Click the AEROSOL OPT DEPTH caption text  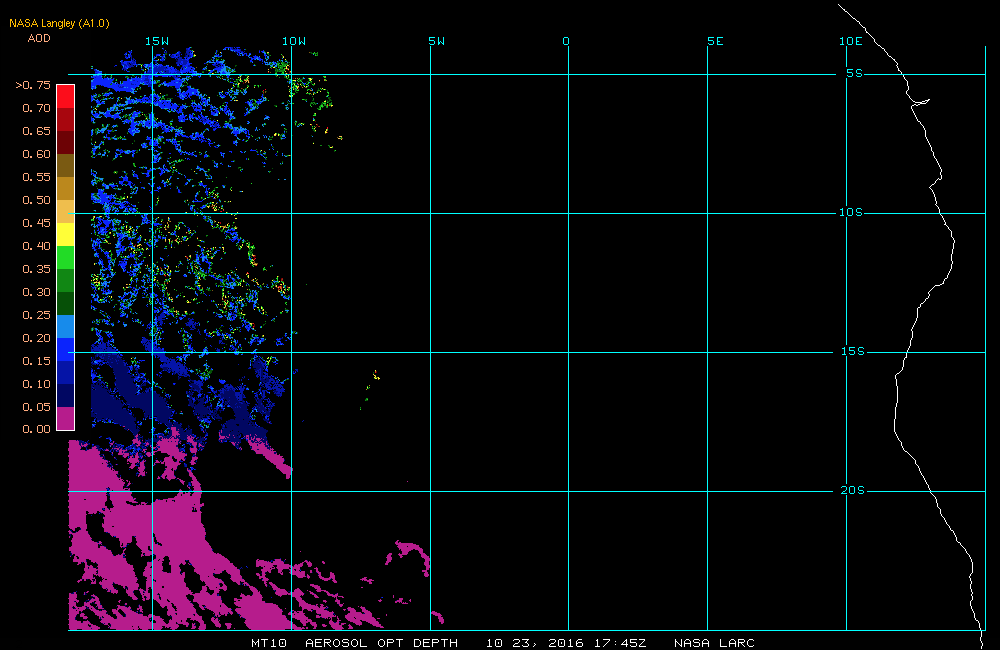coord(381,642)
